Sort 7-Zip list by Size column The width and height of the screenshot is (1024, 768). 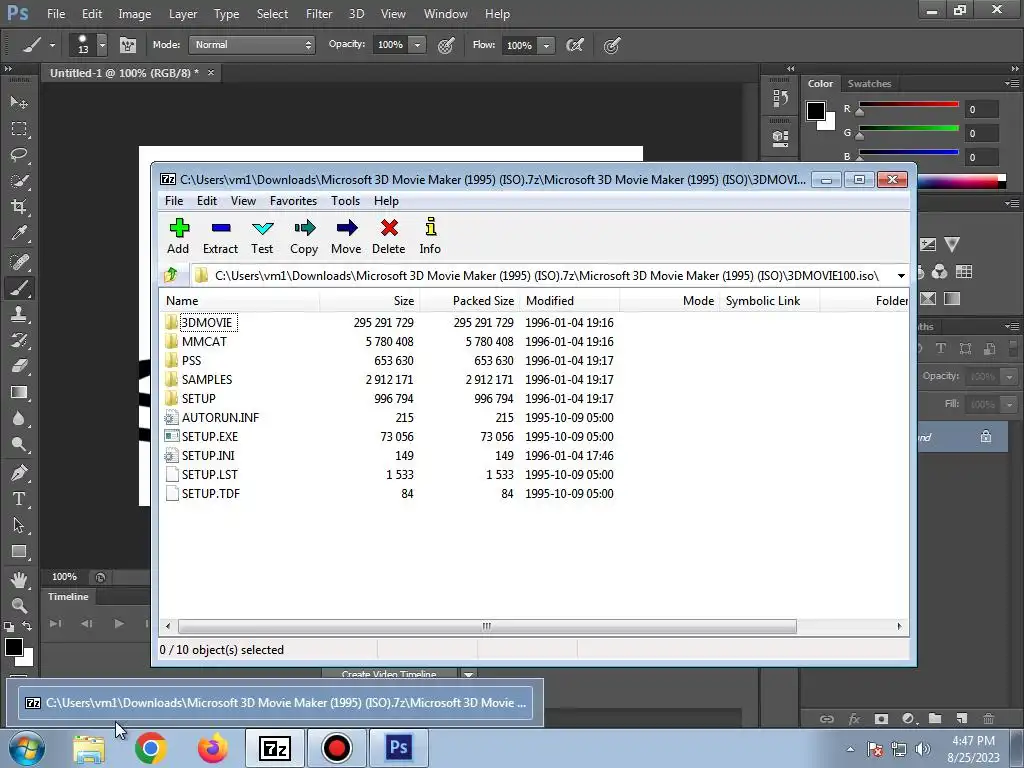pos(369,301)
